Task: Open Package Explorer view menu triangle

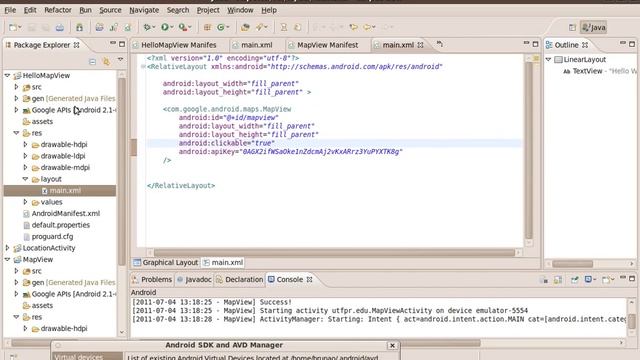Action: click(x=120, y=60)
